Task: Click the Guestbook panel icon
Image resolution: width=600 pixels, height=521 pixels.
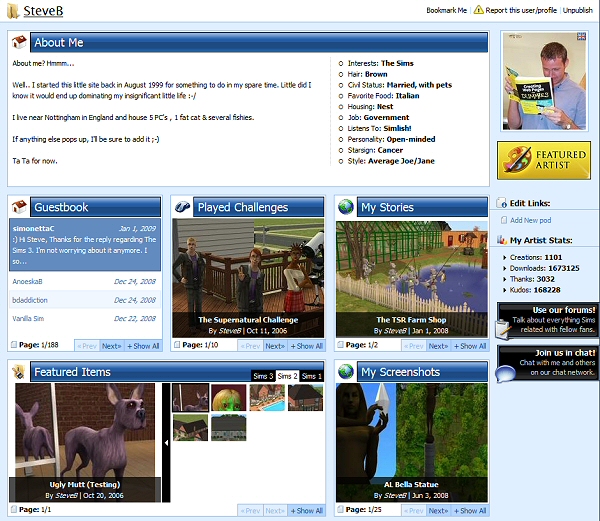Action: point(18,207)
